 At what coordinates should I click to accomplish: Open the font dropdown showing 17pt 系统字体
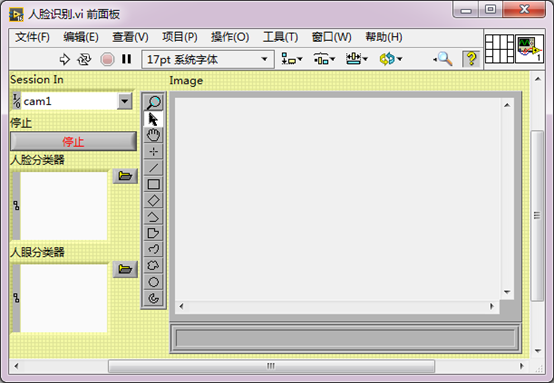click(208, 59)
